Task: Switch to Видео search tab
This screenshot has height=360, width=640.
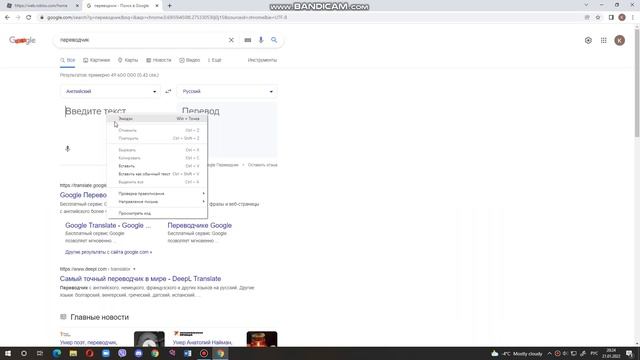Action: point(190,60)
